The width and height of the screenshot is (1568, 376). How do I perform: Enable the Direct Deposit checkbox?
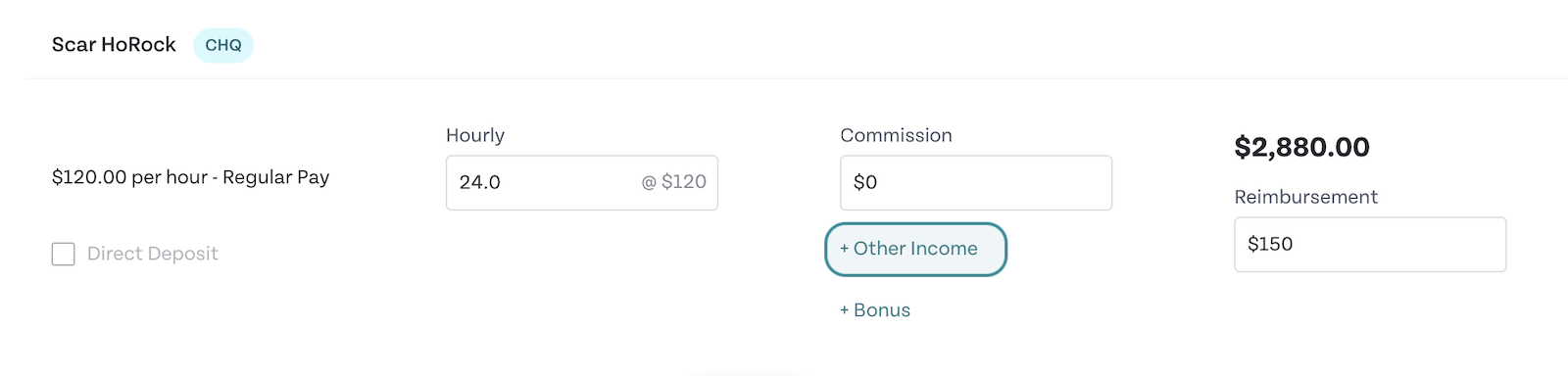[x=64, y=255]
